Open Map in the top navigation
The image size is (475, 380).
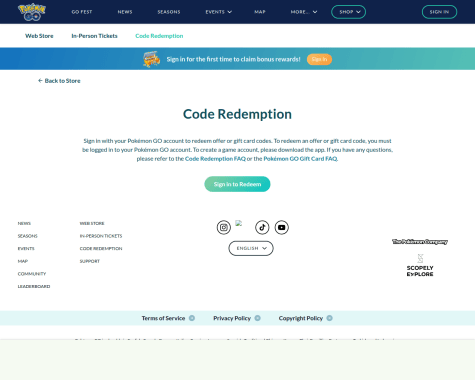coord(260,12)
